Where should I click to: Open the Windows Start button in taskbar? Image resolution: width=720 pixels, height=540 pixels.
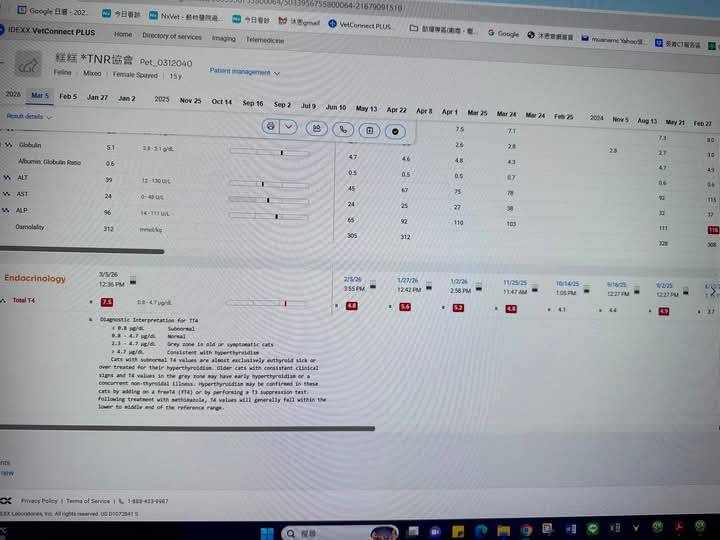[266, 531]
